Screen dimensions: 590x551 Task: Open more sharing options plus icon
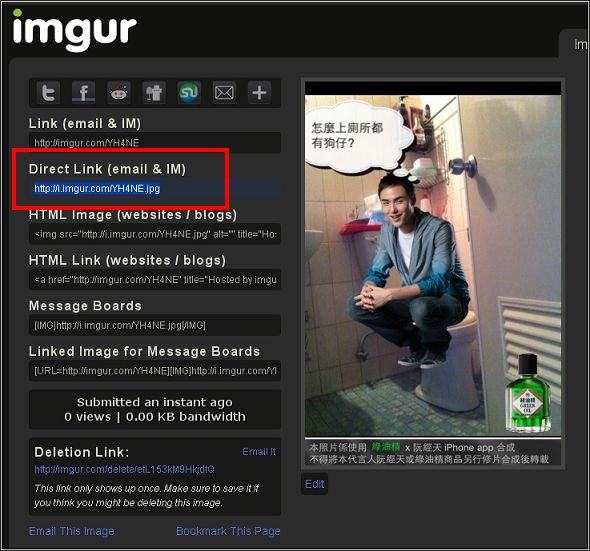click(x=259, y=92)
